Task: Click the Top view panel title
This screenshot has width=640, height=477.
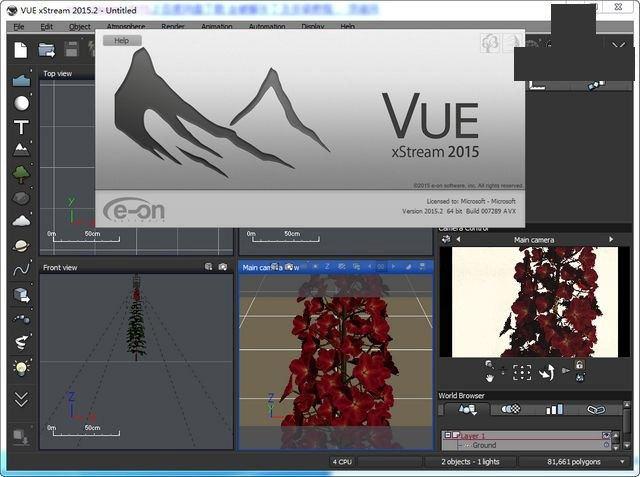Action: coord(58,74)
